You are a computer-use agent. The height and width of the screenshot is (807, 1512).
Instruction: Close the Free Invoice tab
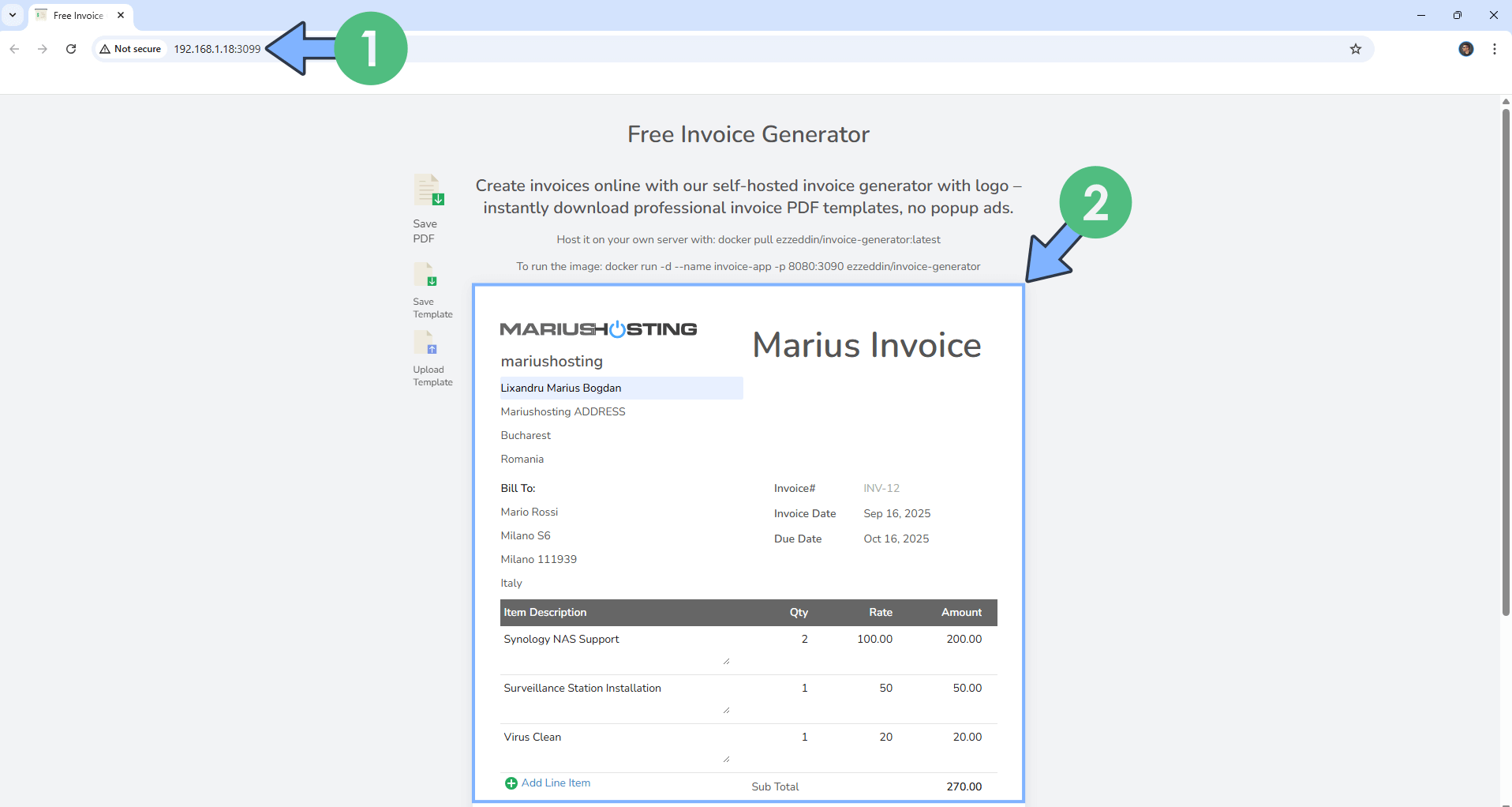click(x=121, y=15)
